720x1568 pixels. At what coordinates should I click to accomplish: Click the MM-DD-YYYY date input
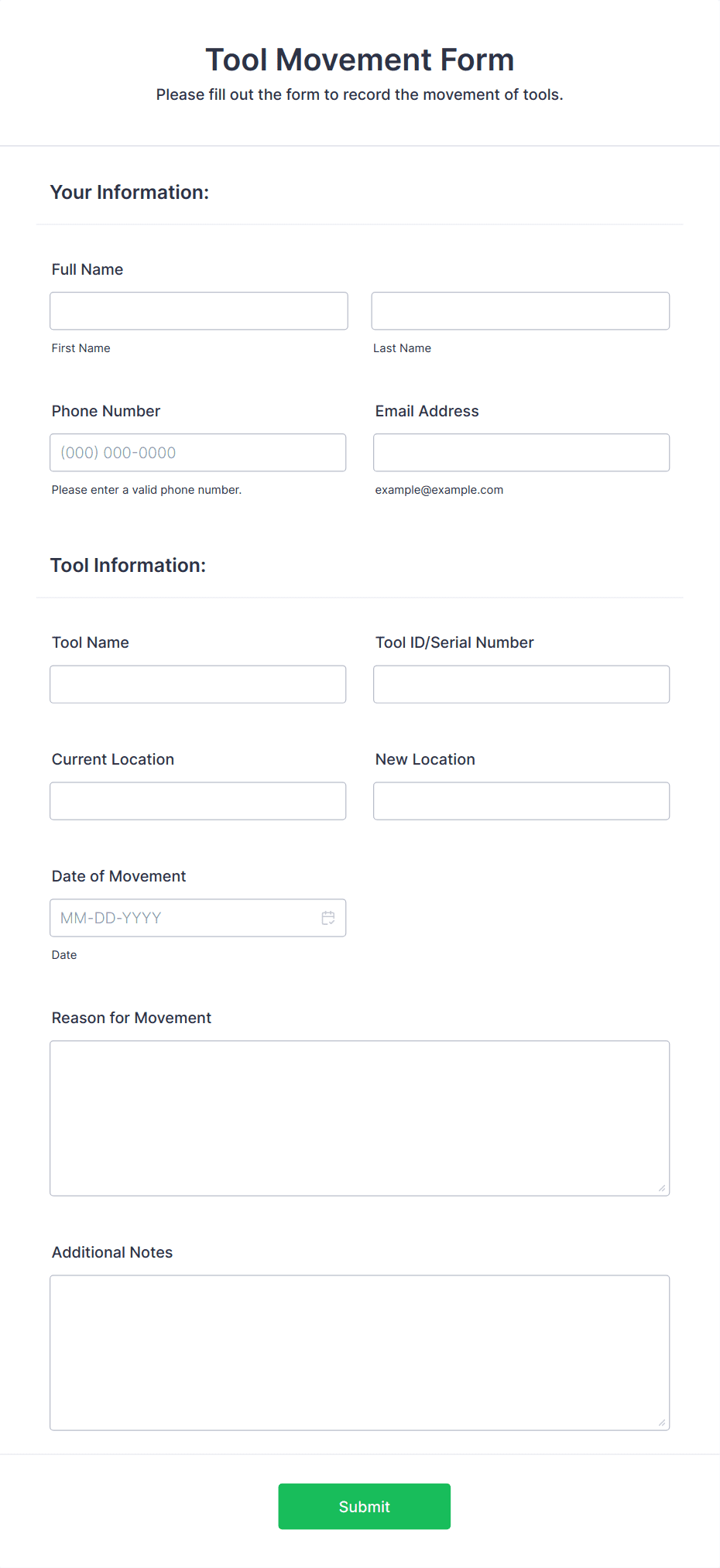[183, 918]
